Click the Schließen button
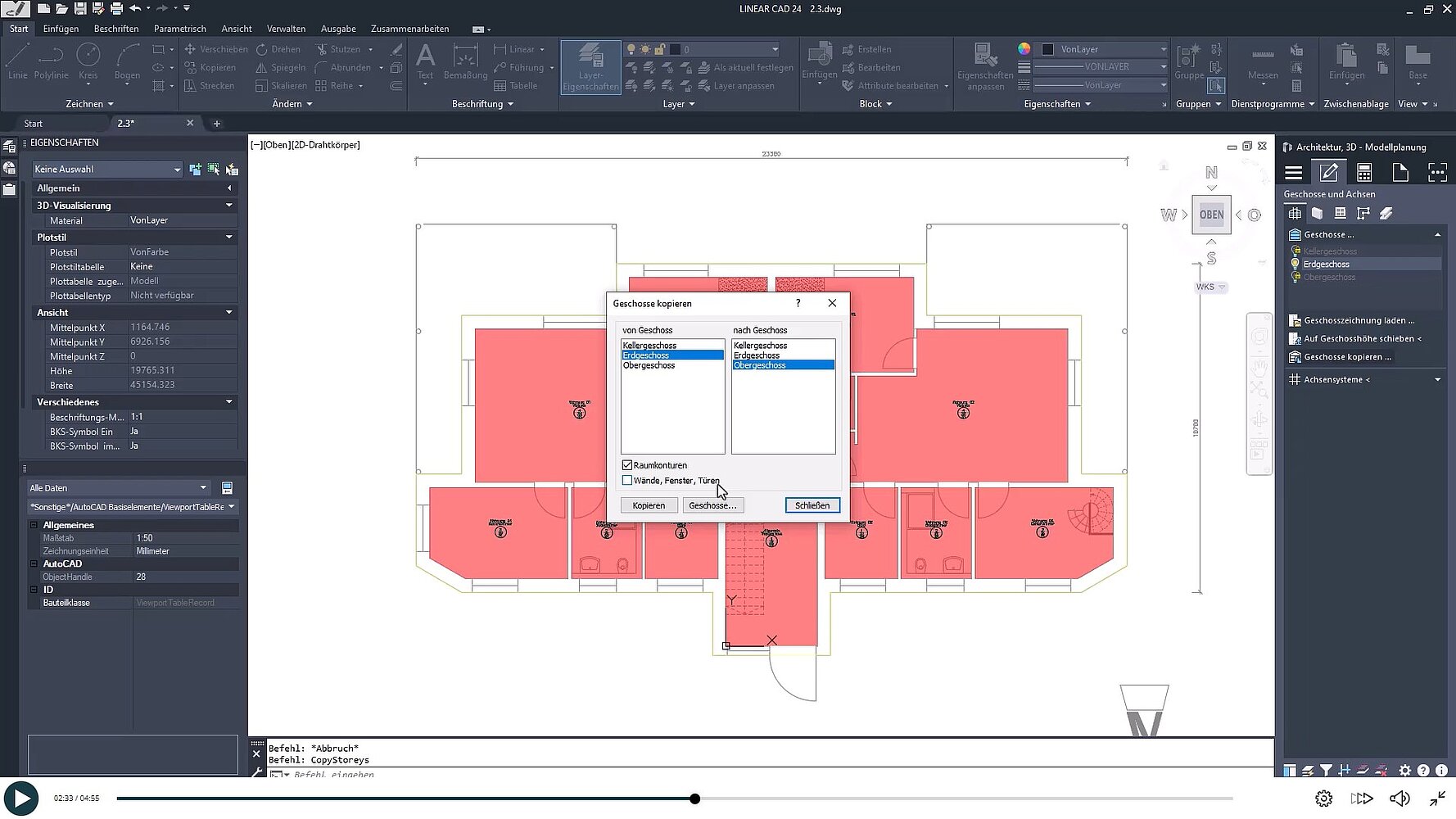 (812, 505)
